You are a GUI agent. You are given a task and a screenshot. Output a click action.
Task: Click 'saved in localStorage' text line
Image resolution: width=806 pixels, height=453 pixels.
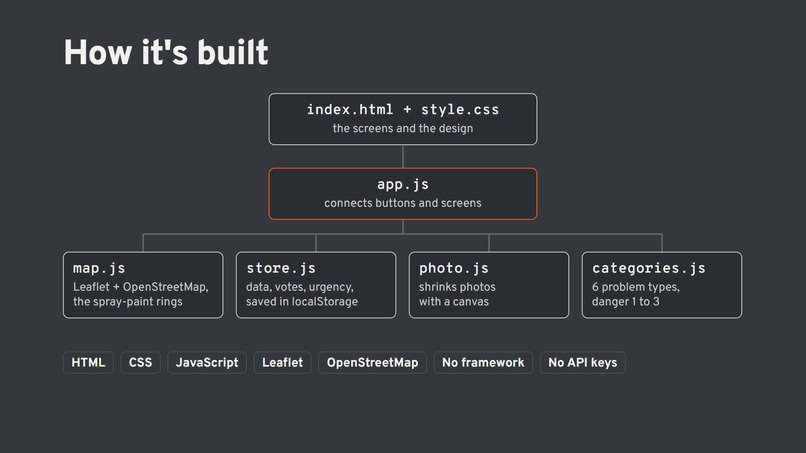point(302,302)
